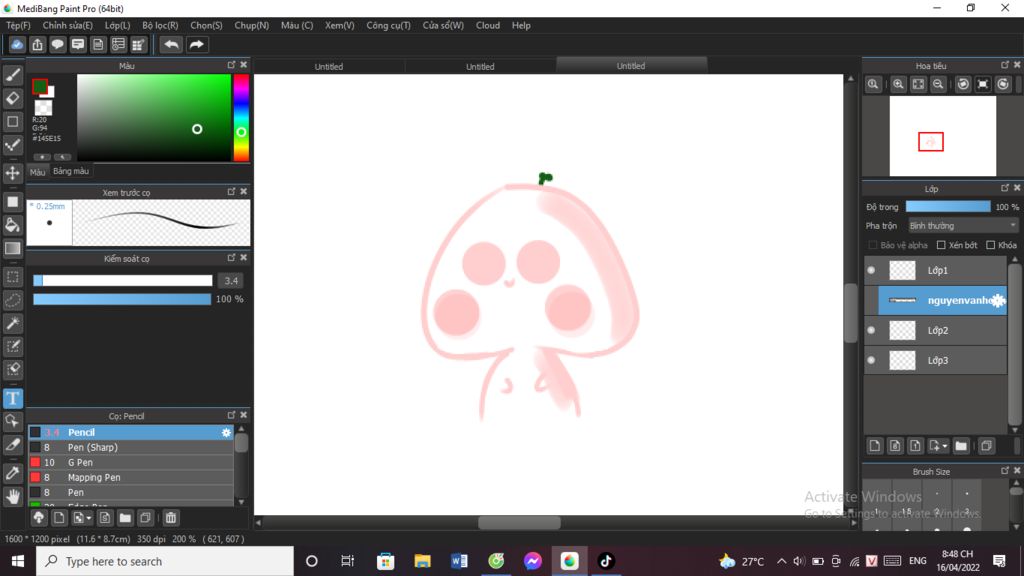Delete brush with the trash icon
This screenshot has width=1024, height=576.
[170, 518]
